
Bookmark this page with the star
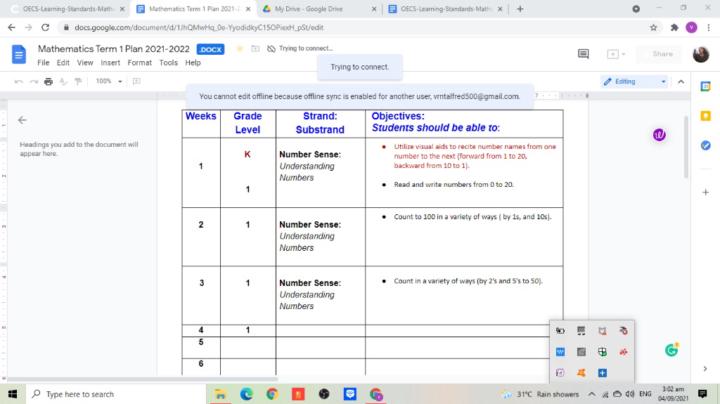point(653,28)
